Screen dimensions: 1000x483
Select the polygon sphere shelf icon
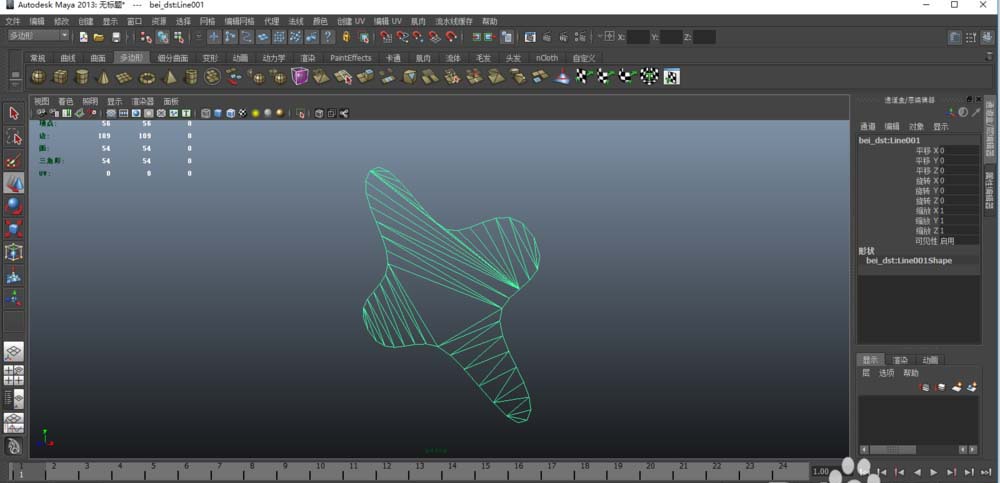(x=38, y=77)
